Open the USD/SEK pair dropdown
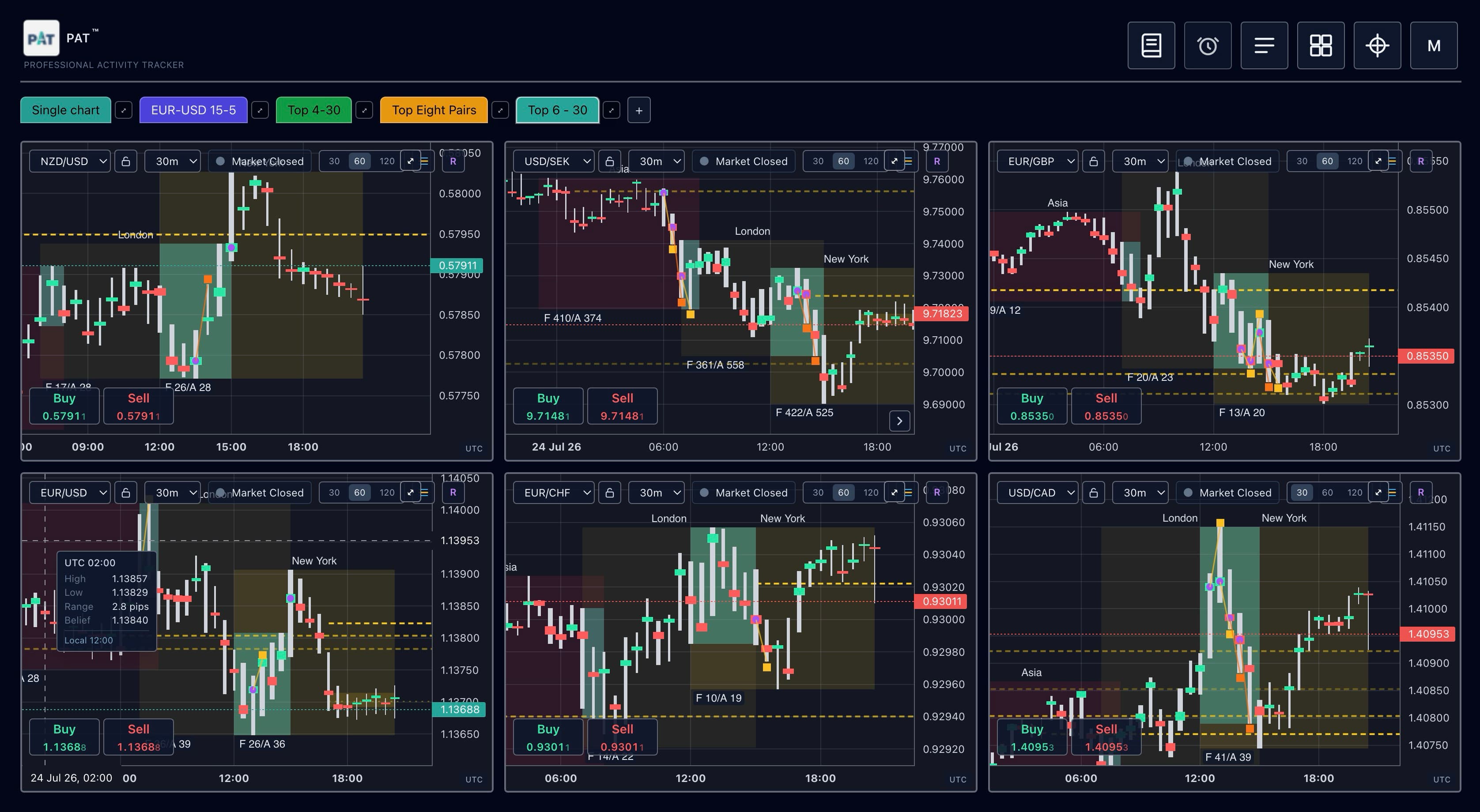 [x=554, y=162]
